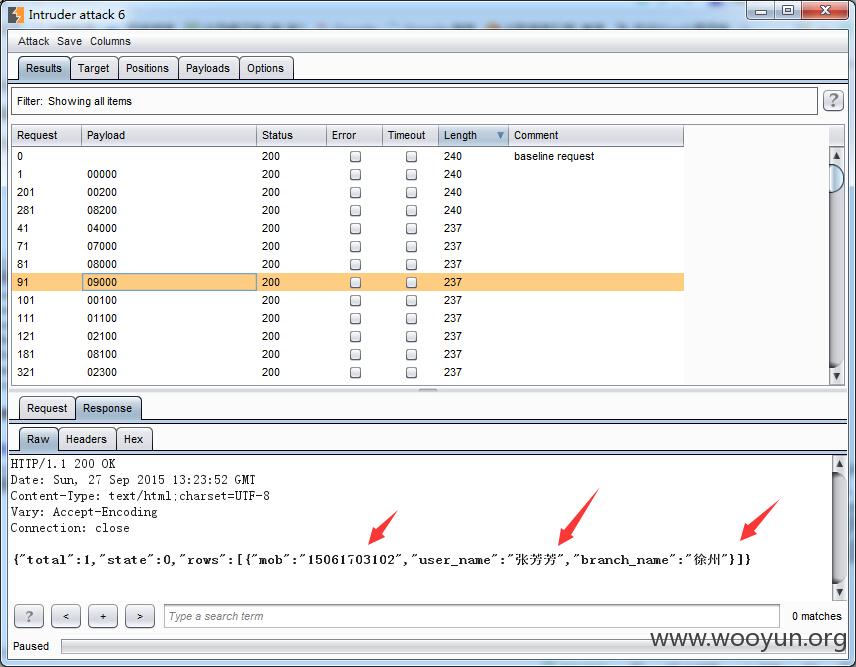Open the Save menu
Screen dimensions: 856x667
69,41
